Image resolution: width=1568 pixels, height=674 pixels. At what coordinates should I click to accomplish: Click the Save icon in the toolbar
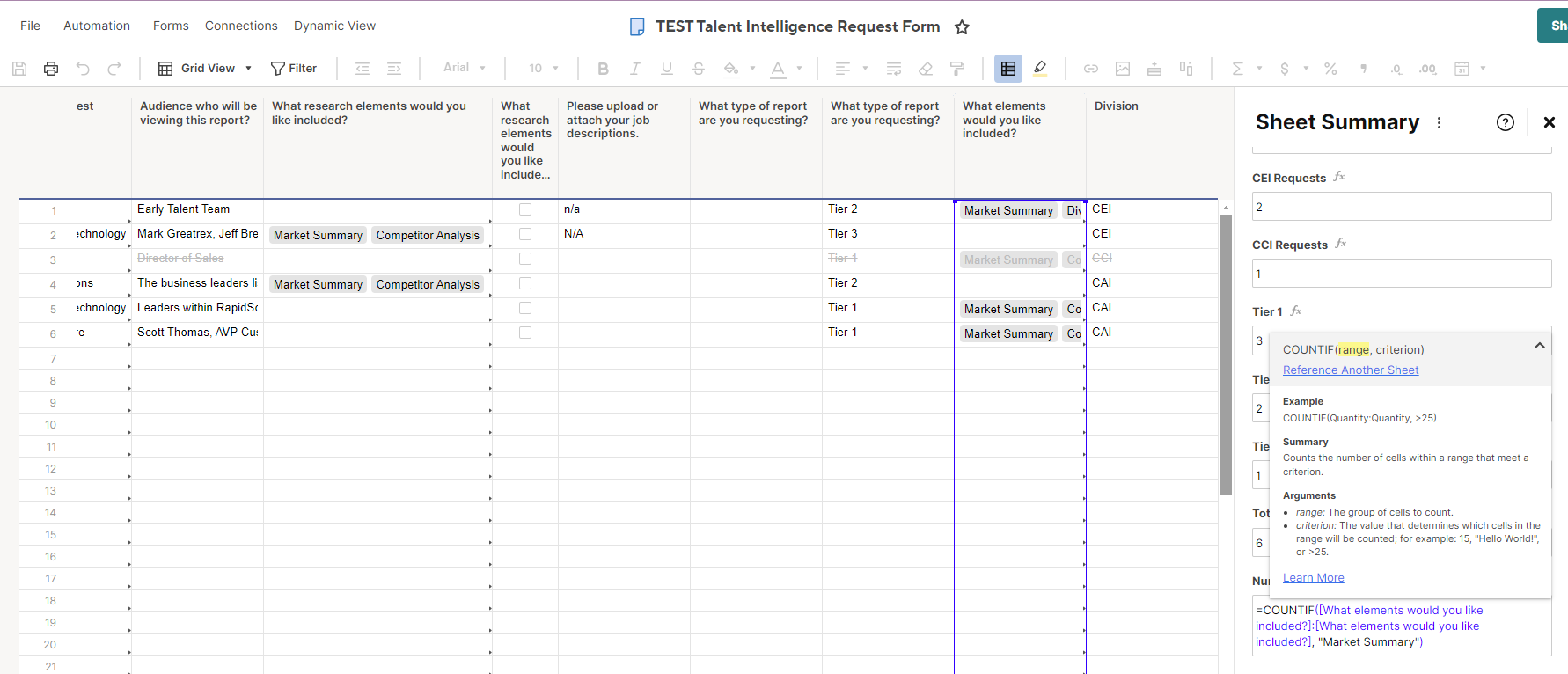pyautogui.click(x=19, y=69)
